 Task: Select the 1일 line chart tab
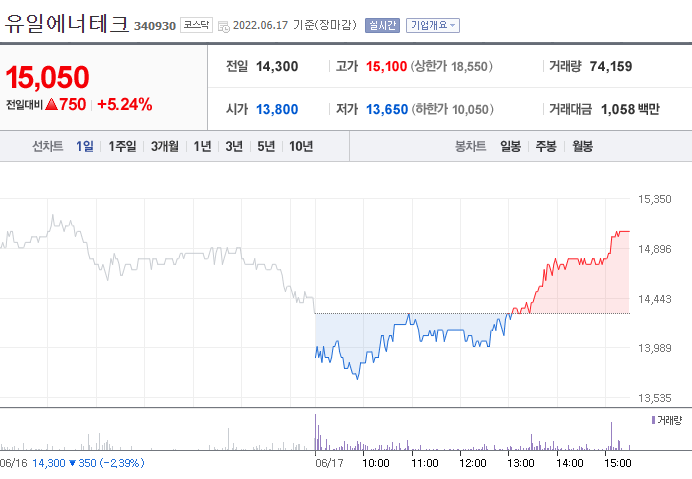click(84, 146)
